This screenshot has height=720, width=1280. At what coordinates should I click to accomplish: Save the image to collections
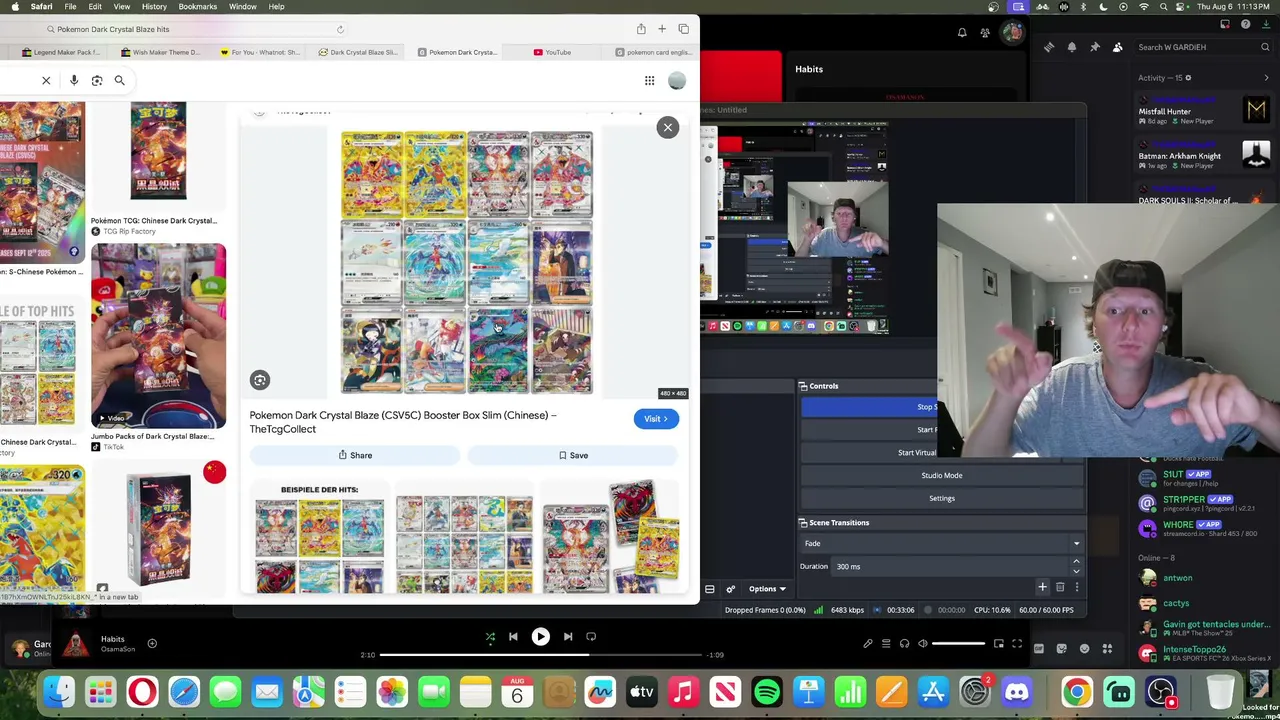[x=573, y=455]
